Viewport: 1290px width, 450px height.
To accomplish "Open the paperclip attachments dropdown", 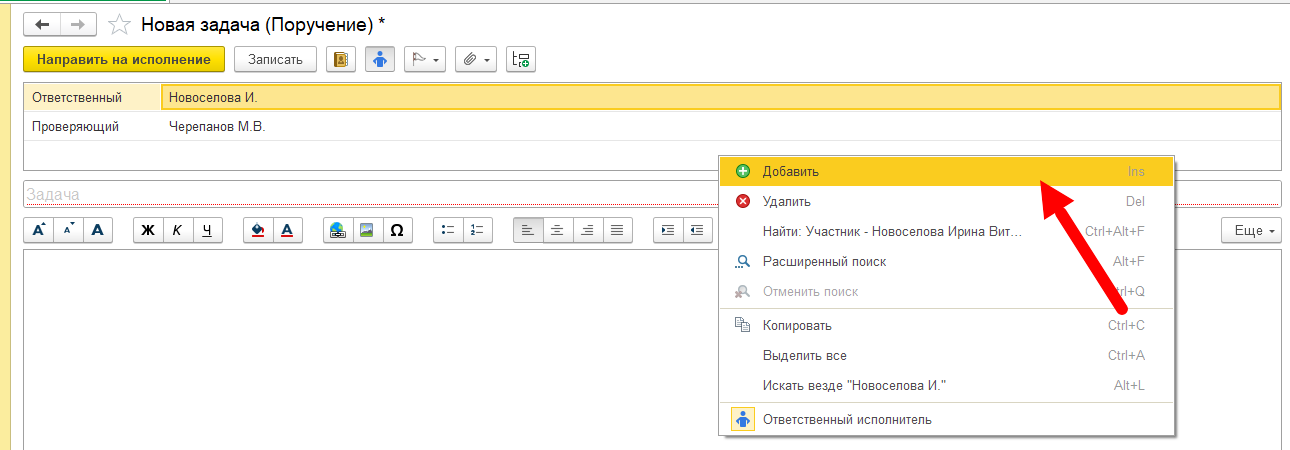I will 476,60.
